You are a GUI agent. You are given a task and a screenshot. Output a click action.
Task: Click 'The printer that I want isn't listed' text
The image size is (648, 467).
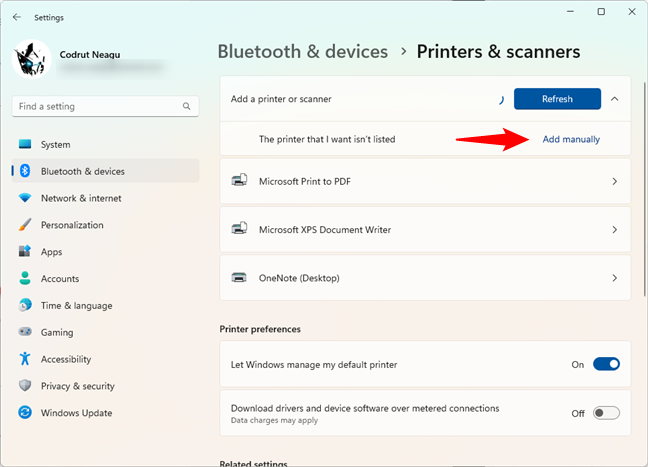coord(327,139)
